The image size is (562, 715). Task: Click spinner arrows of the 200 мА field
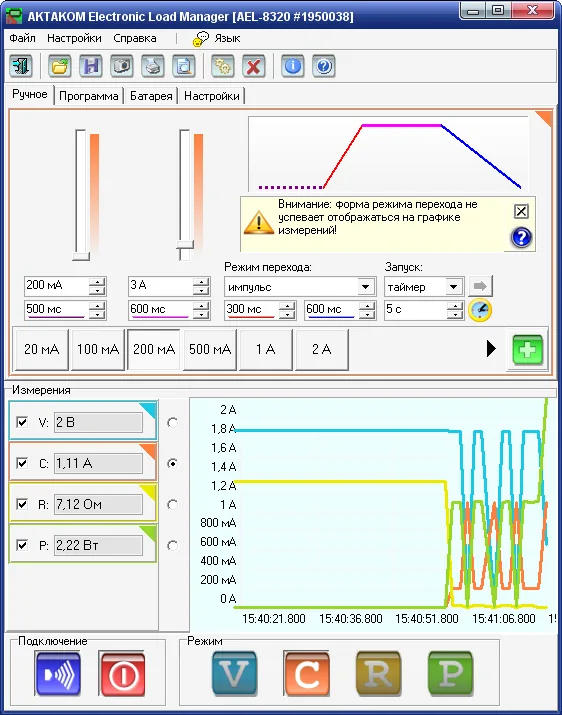pyautogui.click(x=97, y=286)
